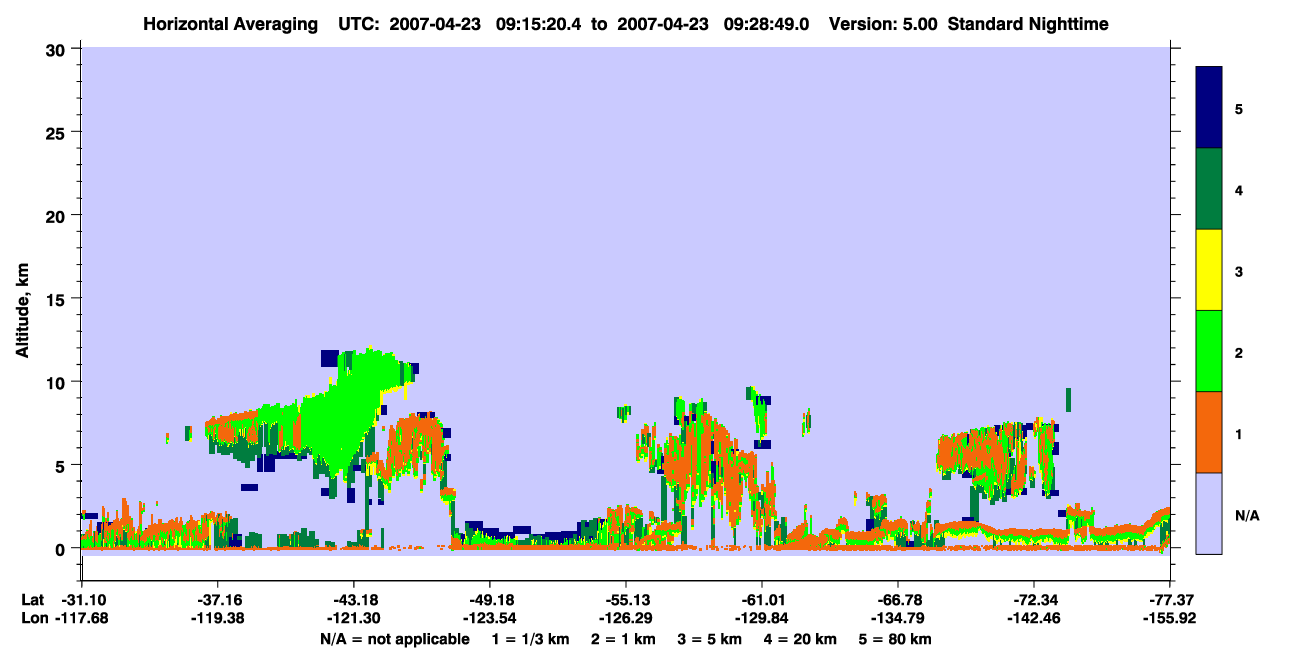Click the altitude tick label '30'
This screenshot has height=667, width=1300.
[58, 49]
